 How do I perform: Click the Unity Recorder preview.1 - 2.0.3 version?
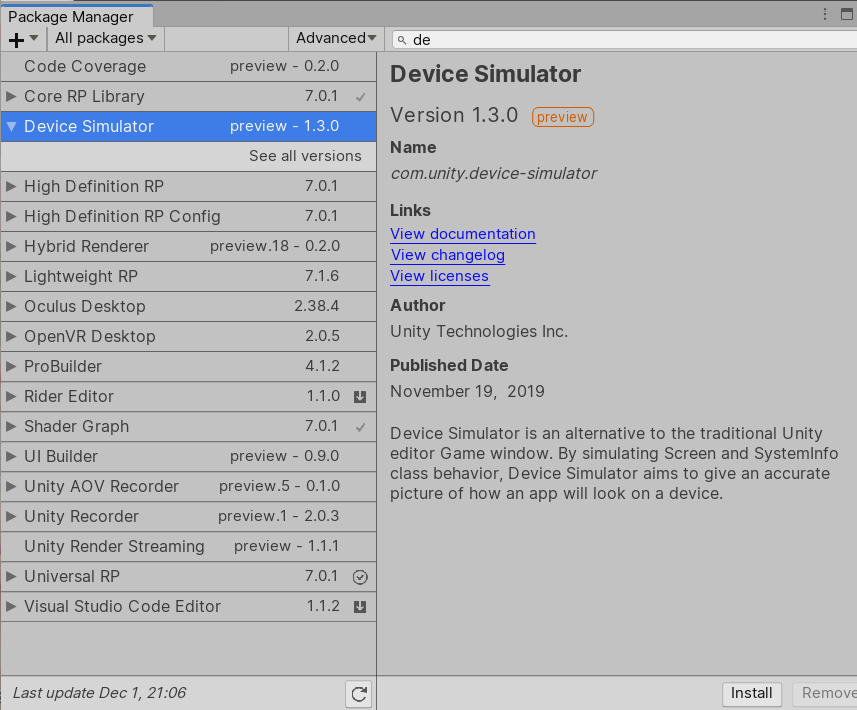click(x=279, y=516)
